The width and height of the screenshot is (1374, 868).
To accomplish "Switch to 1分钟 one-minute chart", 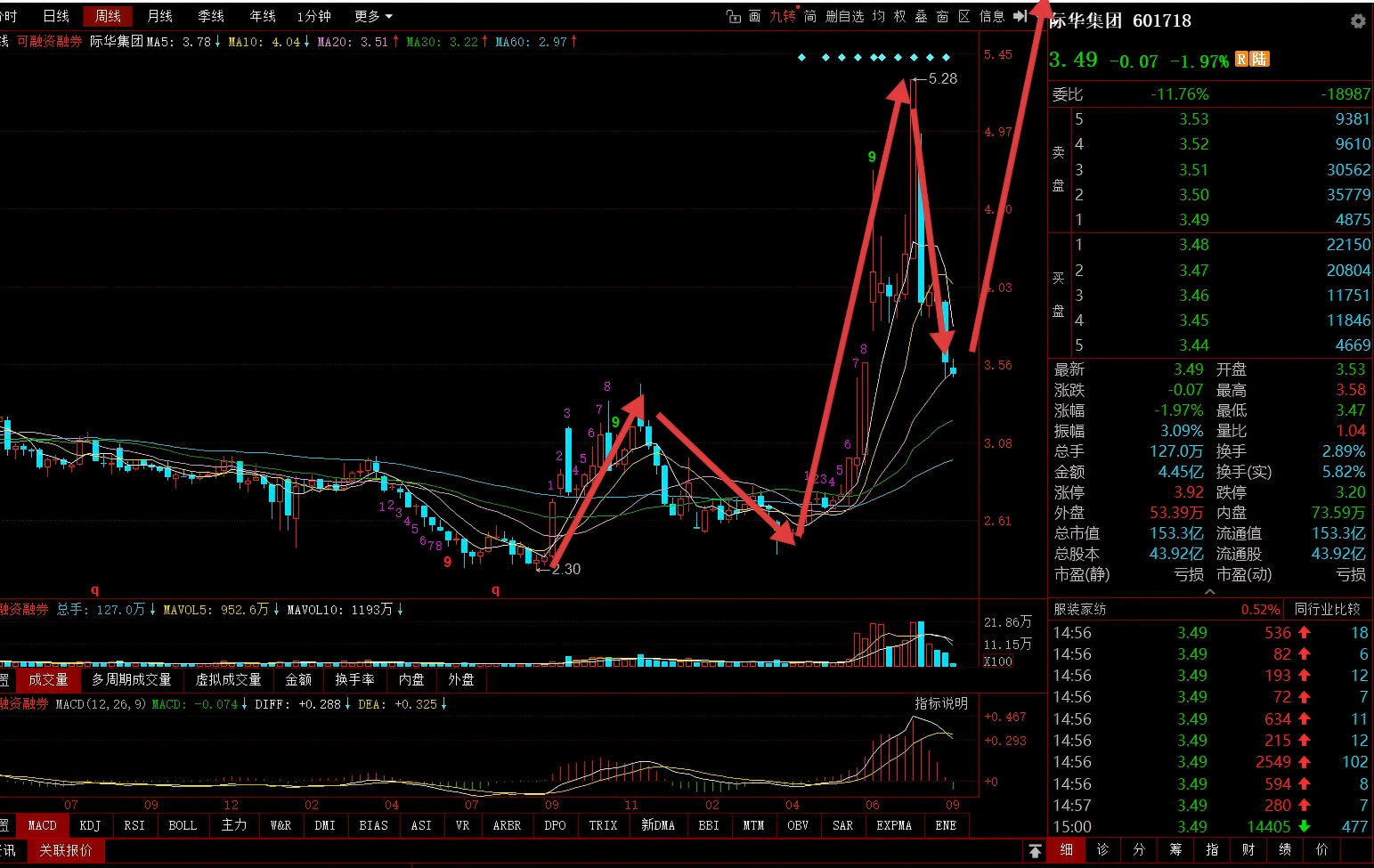I will (x=314, y=16).
